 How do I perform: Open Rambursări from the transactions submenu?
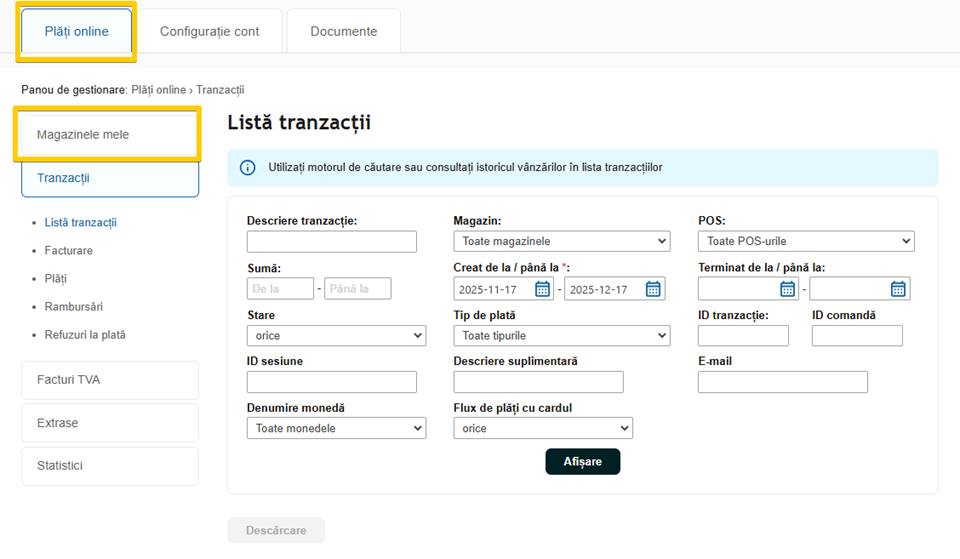[73, 307]
